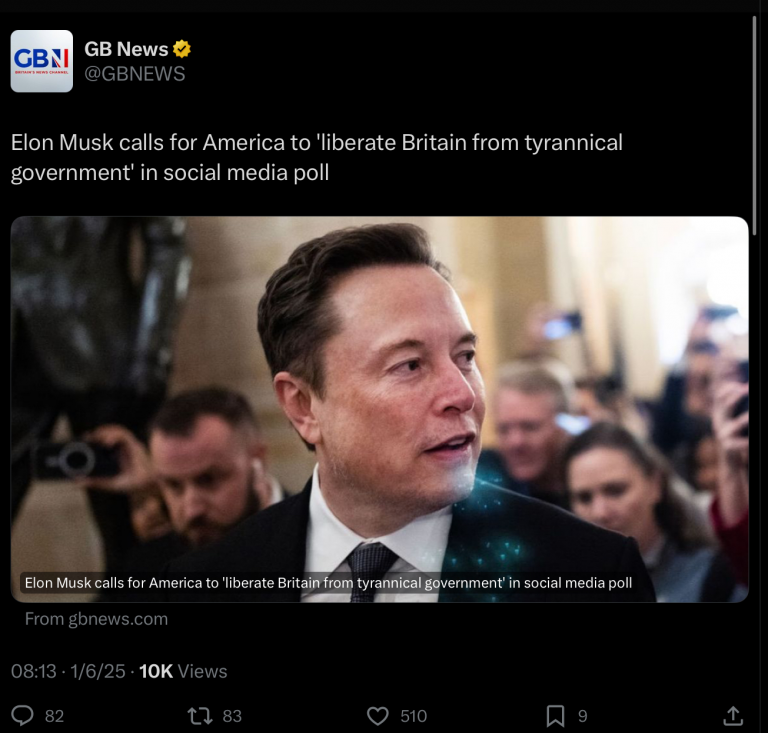Select the tweet headline text
Screen dimensions: 768x733
pyautogui.click(x=317, y=157)
